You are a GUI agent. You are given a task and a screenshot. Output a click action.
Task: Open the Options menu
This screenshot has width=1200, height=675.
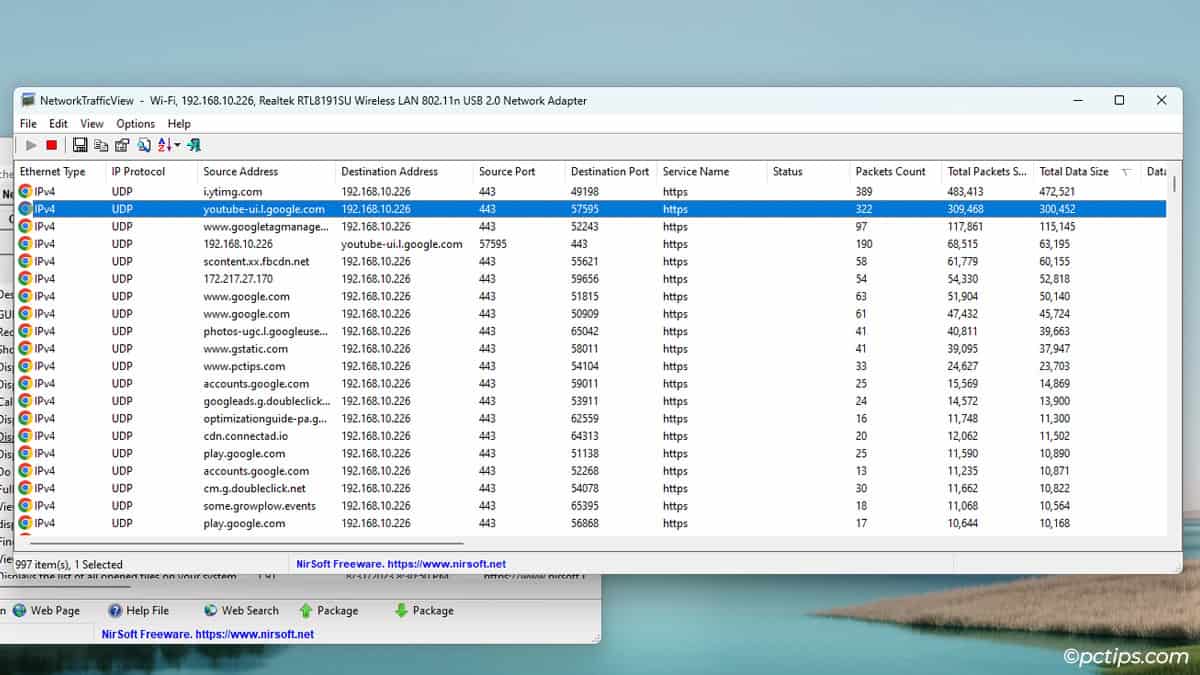pyautogui.click(x=136, y=124)
